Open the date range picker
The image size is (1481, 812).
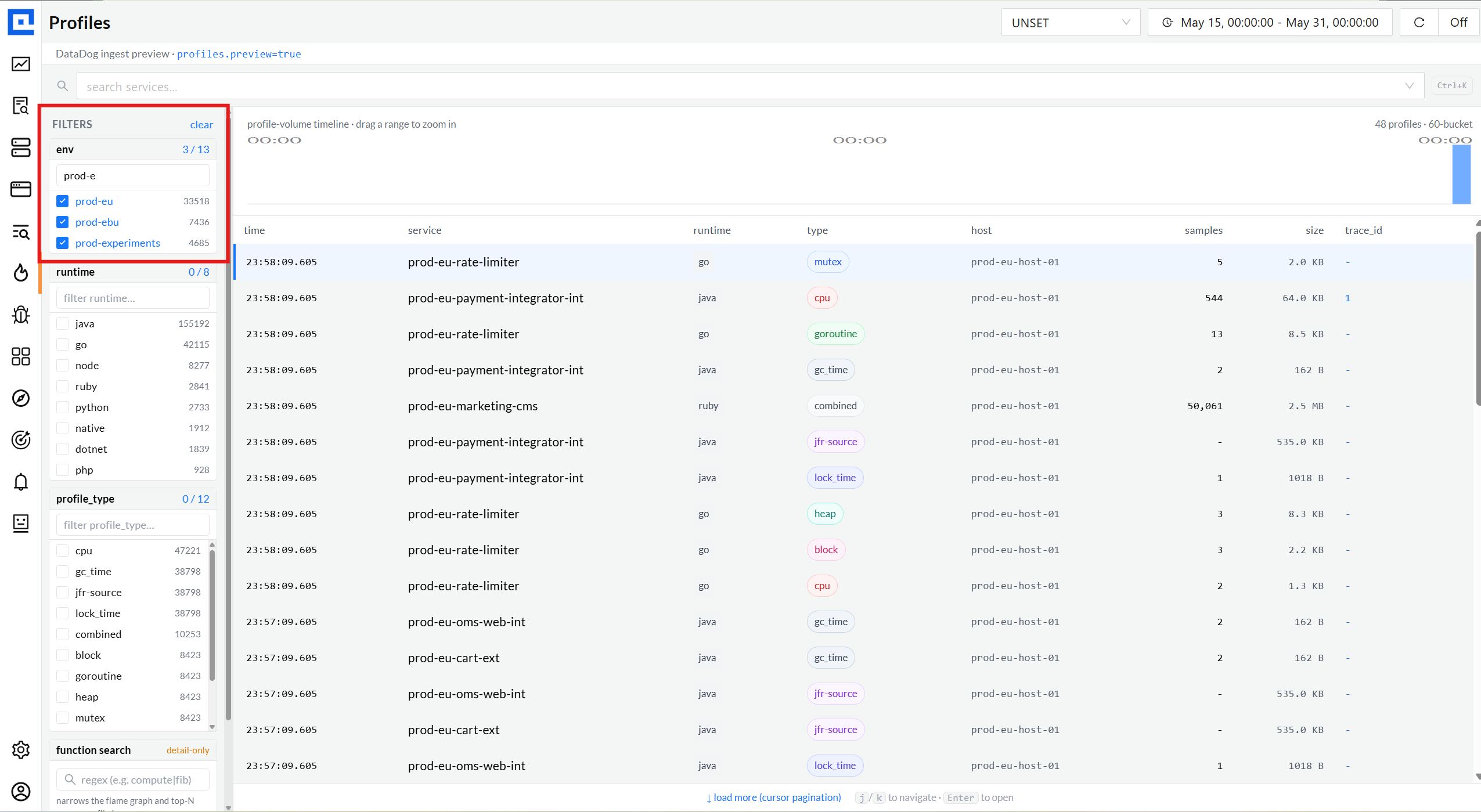click(x=1270, y=23)
